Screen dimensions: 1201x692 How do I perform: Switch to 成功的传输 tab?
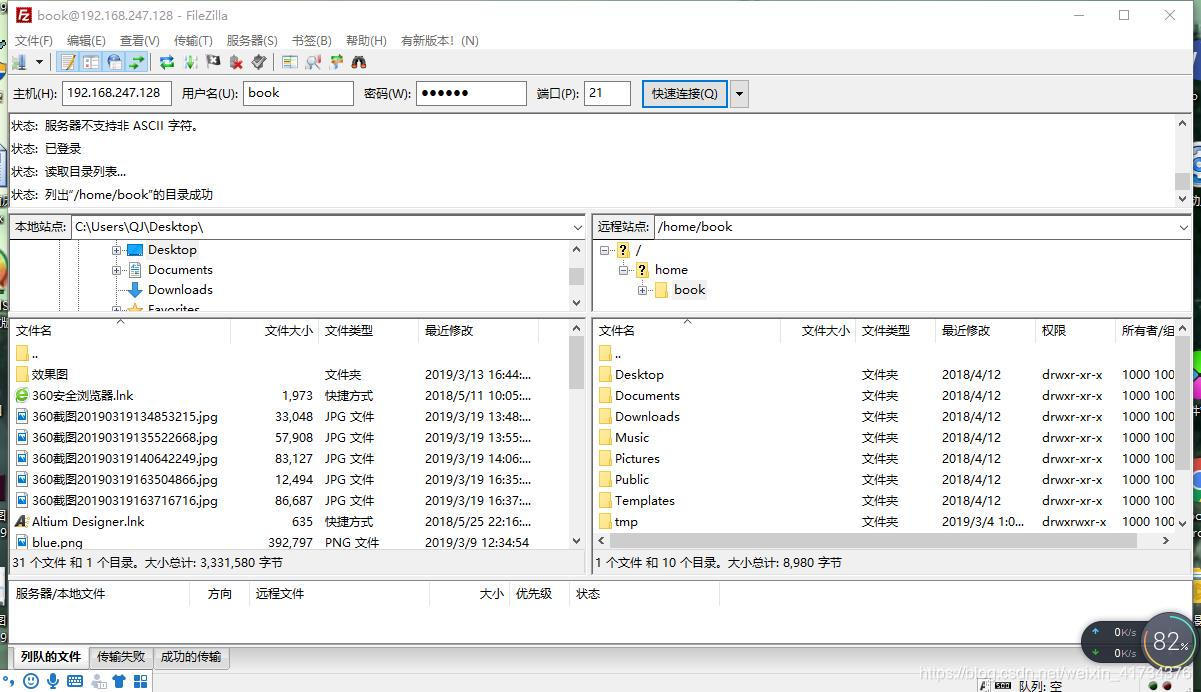191,657
